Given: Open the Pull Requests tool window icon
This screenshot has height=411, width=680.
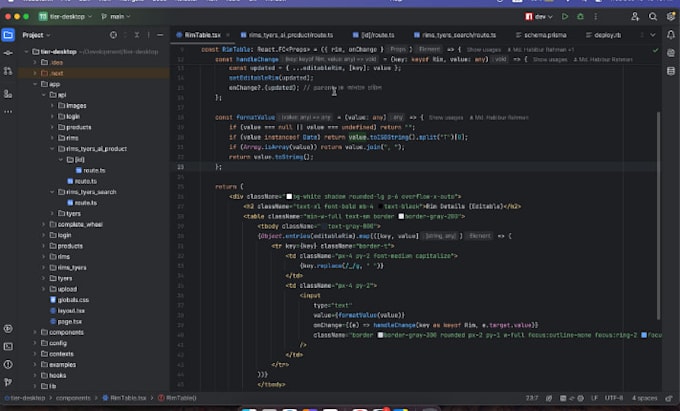Looking at the screenshot, I should pos(8,71).
